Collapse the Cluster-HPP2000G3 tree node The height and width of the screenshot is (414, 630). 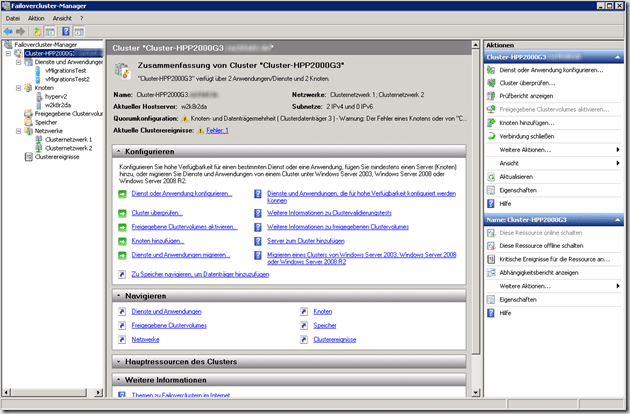click(8, 53)
